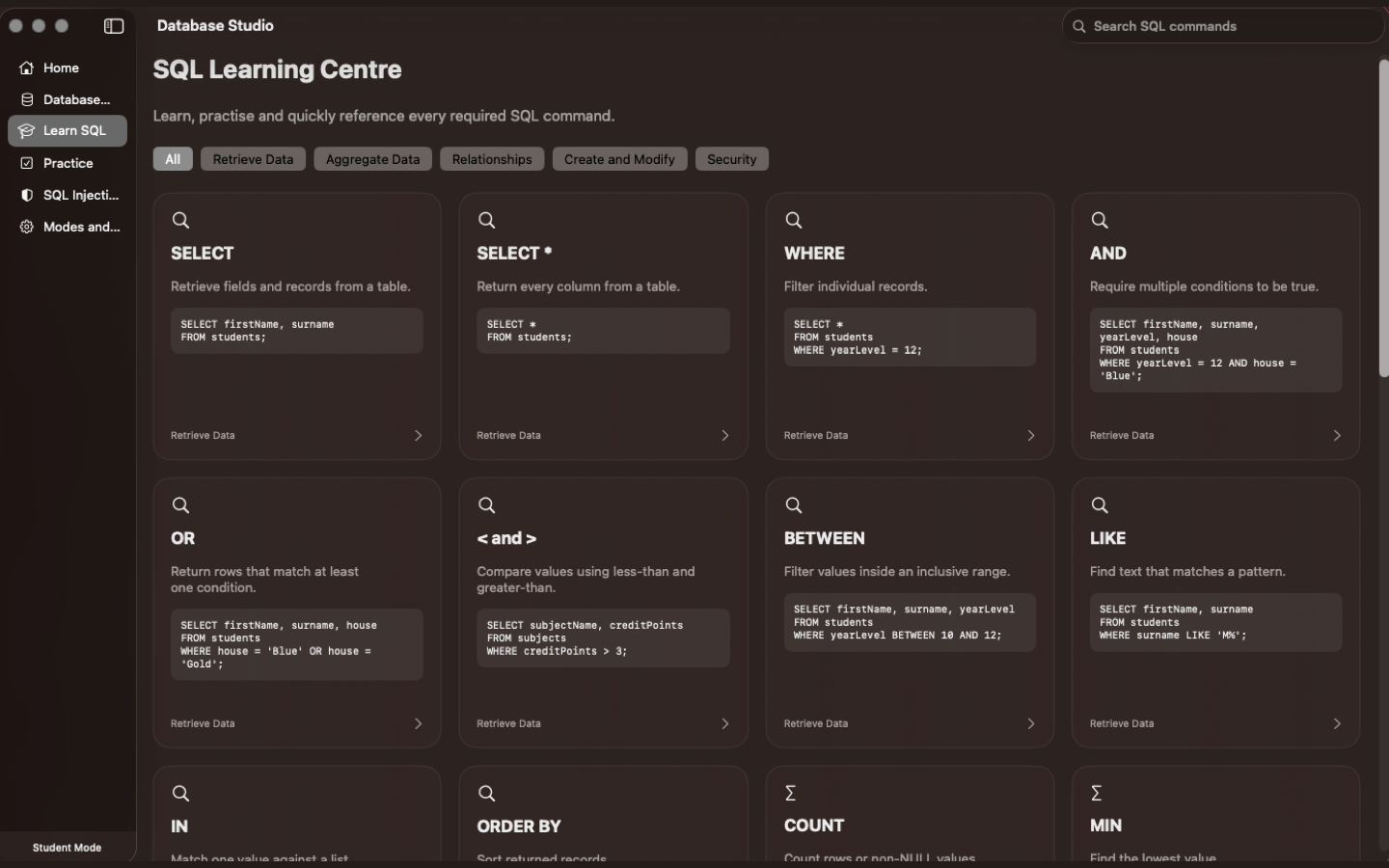Click the magnifier icon on the LIKE card

1100,505
